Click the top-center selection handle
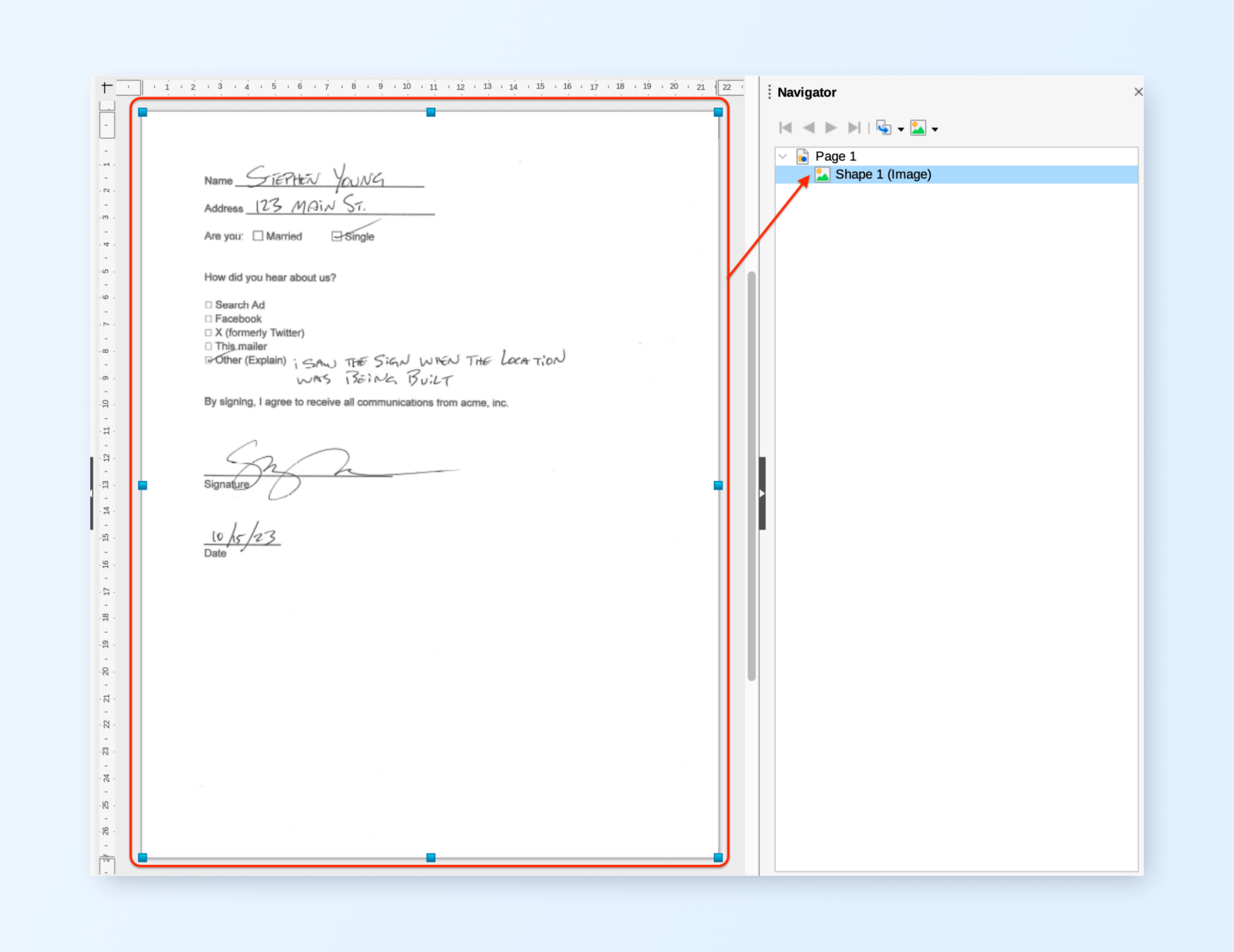1234x952 pixels. [x=430, y=113]
